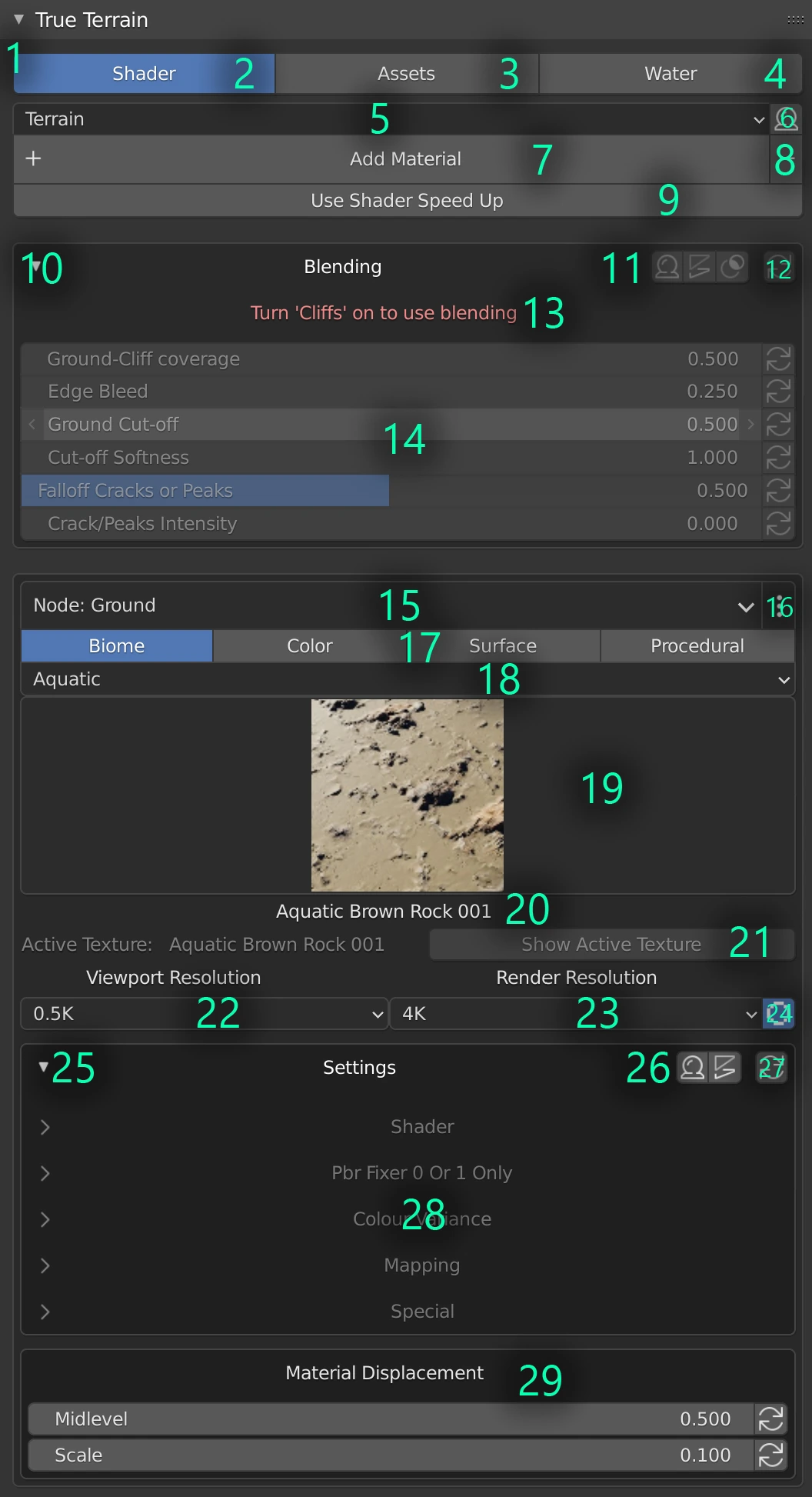Image resolution: width=812 pixels, height=1497 pixels.
Task: Reset the Midlevel displacement value
Action: (771, 1419)
